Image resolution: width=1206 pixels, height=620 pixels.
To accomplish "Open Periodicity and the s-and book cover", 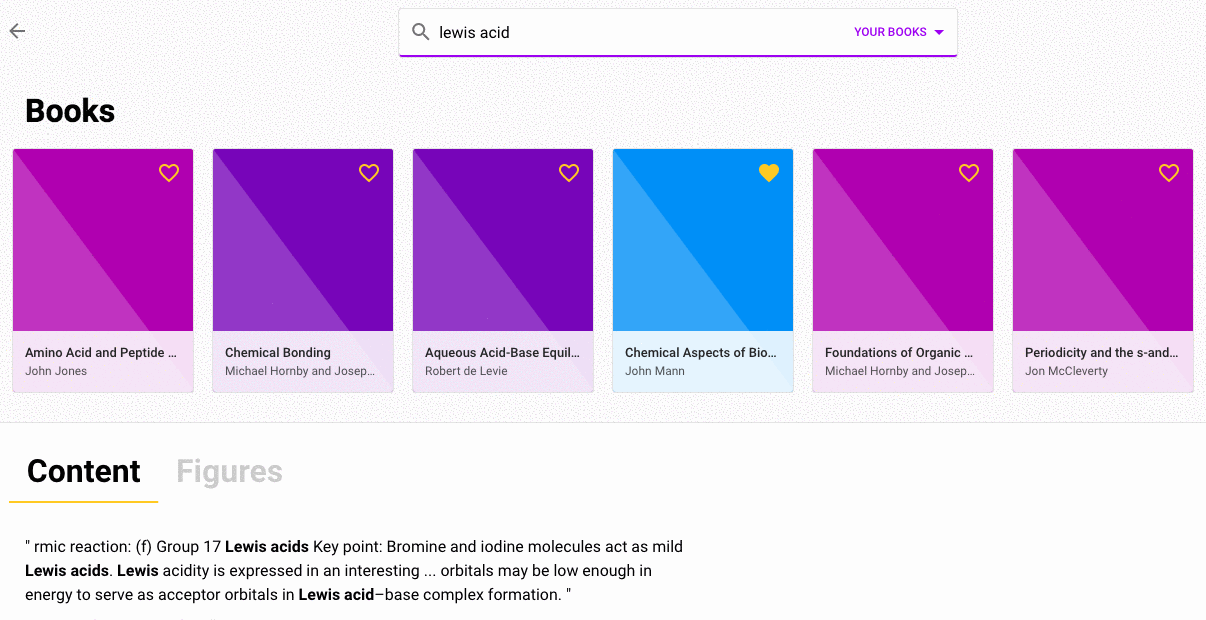I will tap(1103, 240).
